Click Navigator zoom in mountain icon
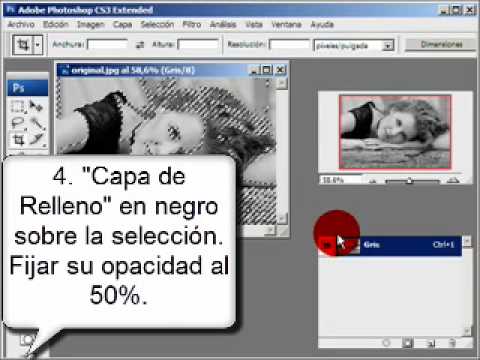480x360 pixels. tap(453, 180)
